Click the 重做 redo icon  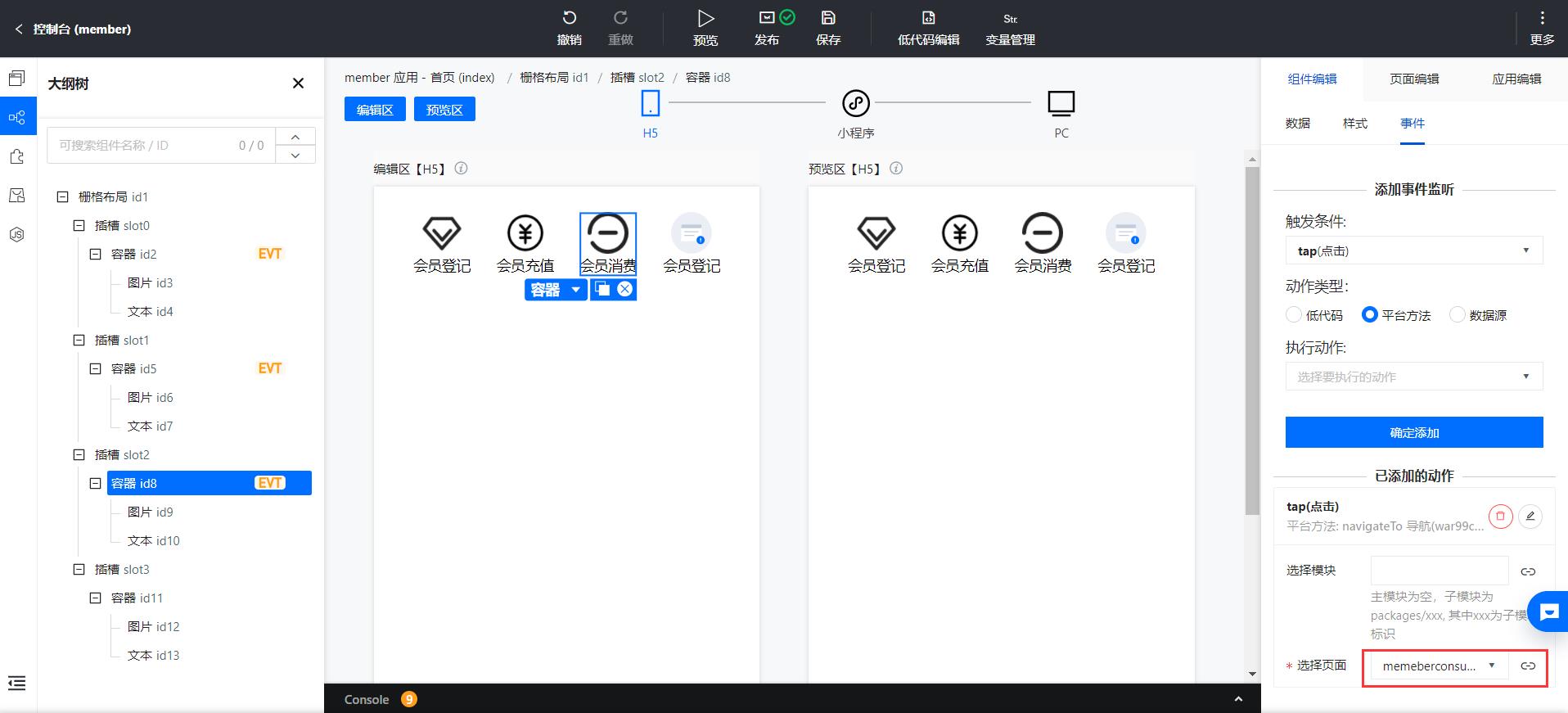pos(620,18)
